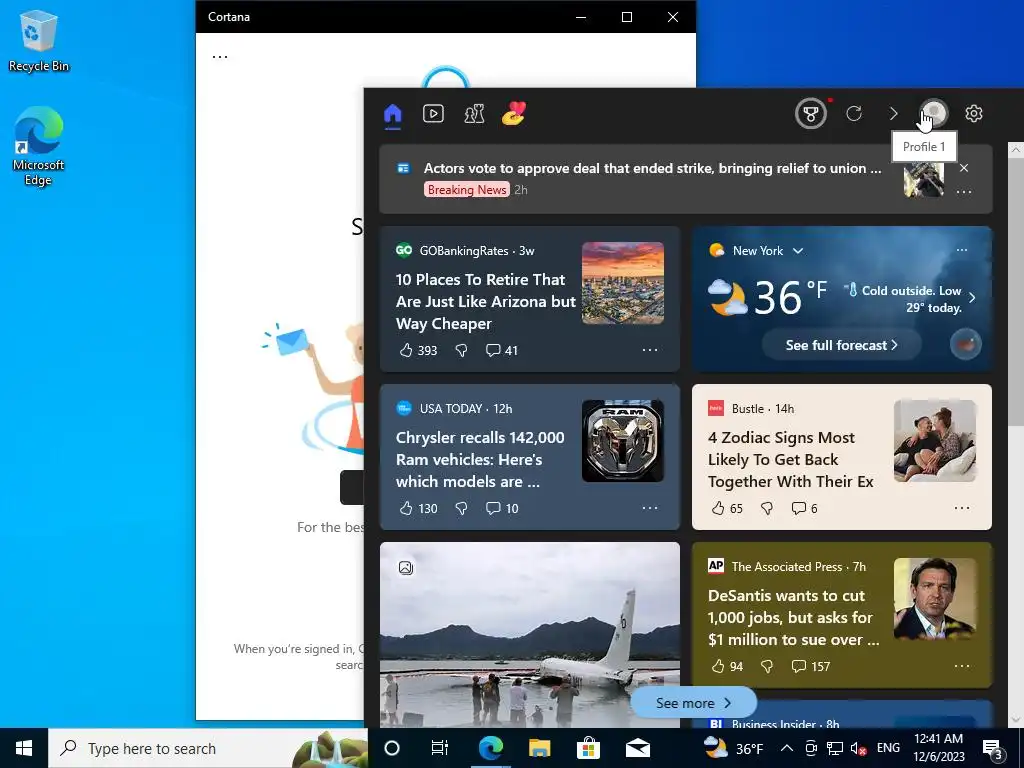1024x768 pixels.
Task: Open the clock showing 12:41 AM
Action: click(938, 748)
